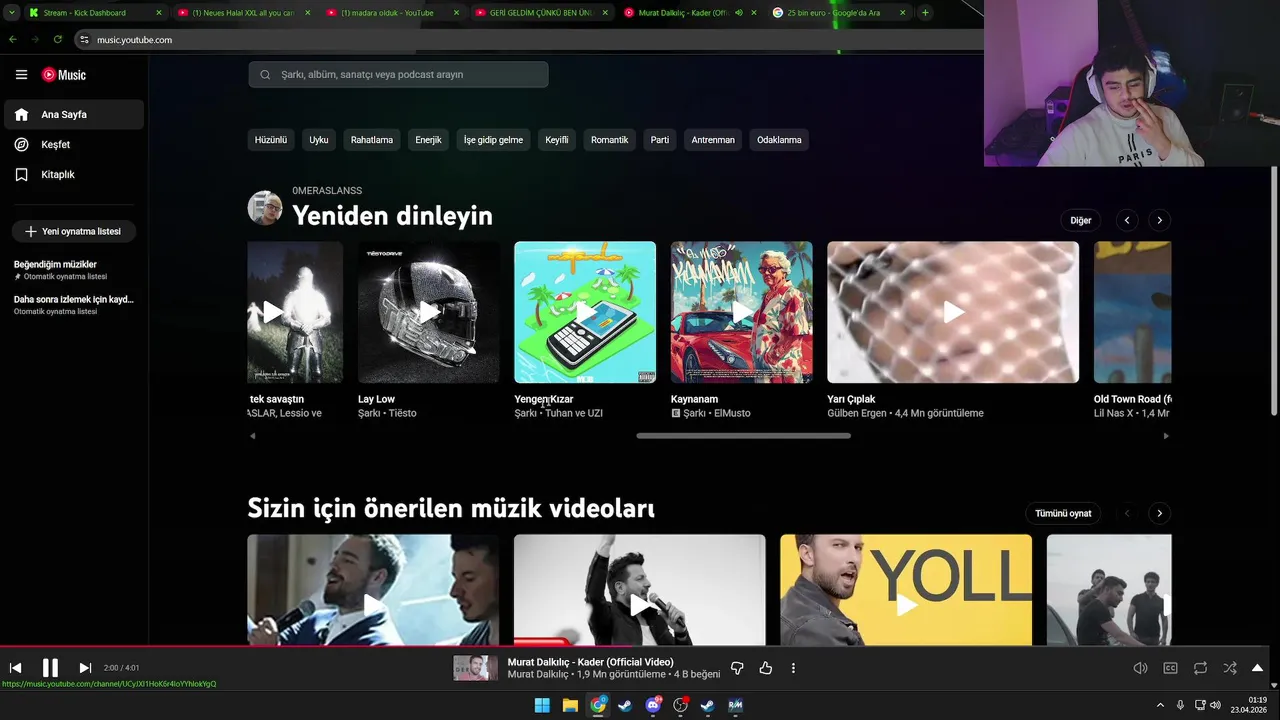Open the browser tab search dropdown
This screenshot has width=1280, height=720.
click(x=10, y=13)
